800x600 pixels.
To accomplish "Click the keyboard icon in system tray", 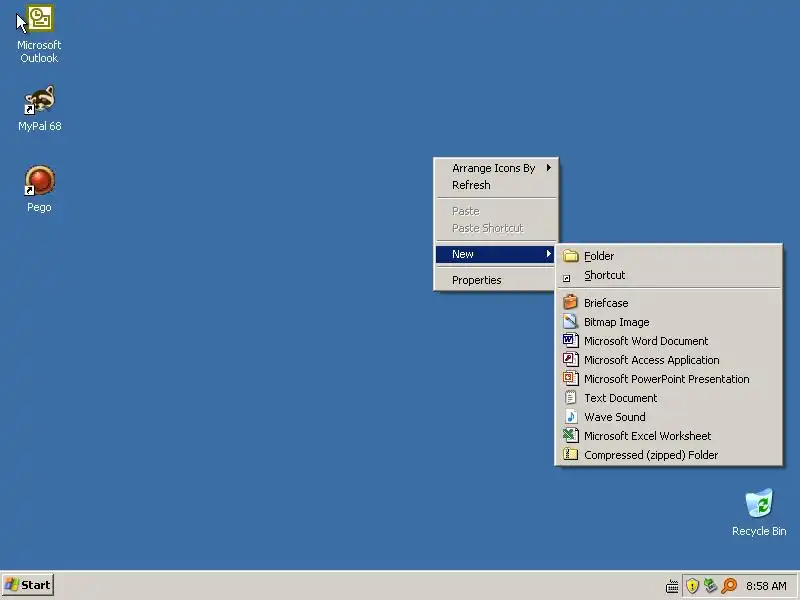I will (672, 586).
